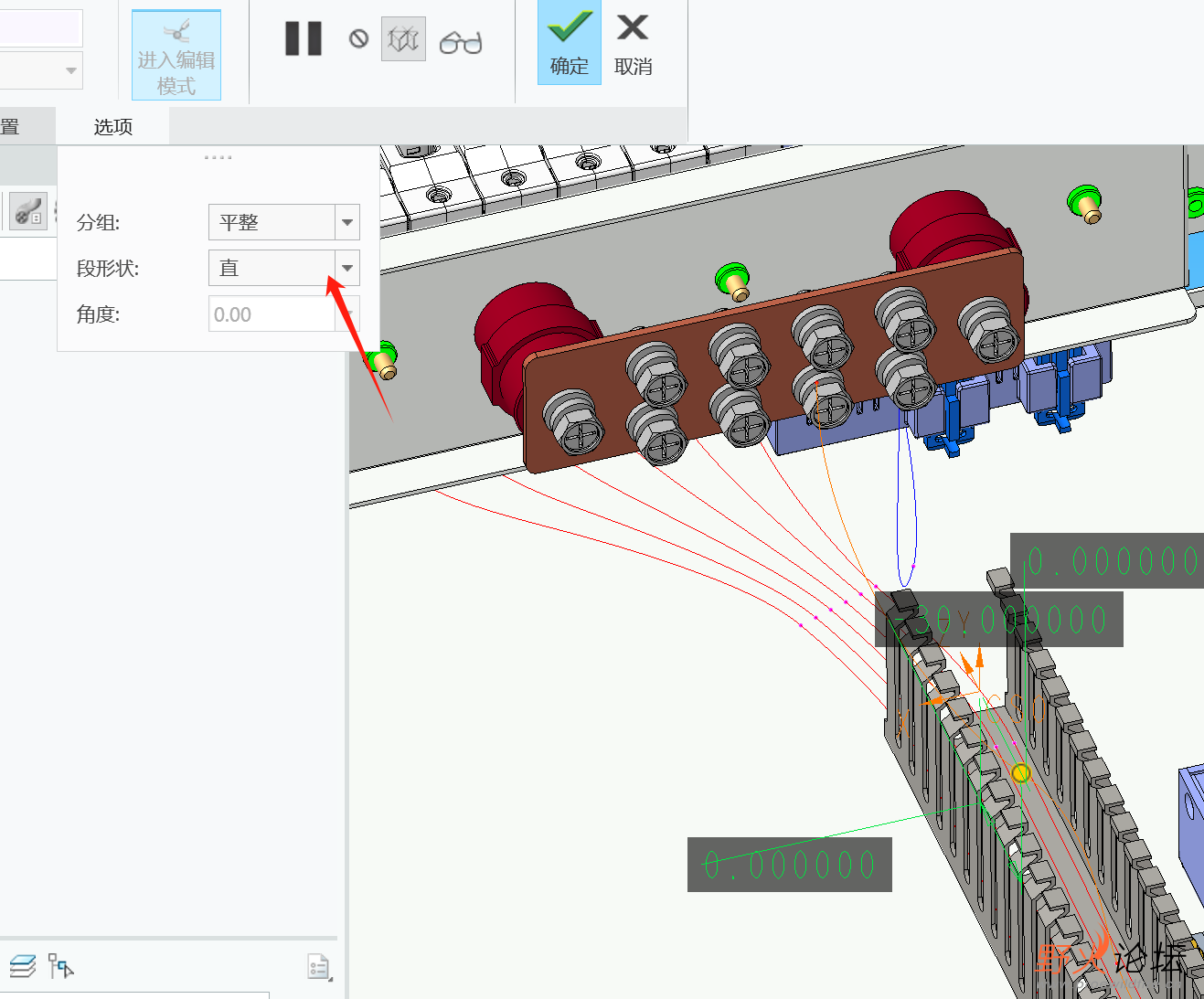Open the top-left dropdown arrow in the dashboard
Image resolution: width=1204 pixels, height=999 pixels.
[x=70, y=70]
